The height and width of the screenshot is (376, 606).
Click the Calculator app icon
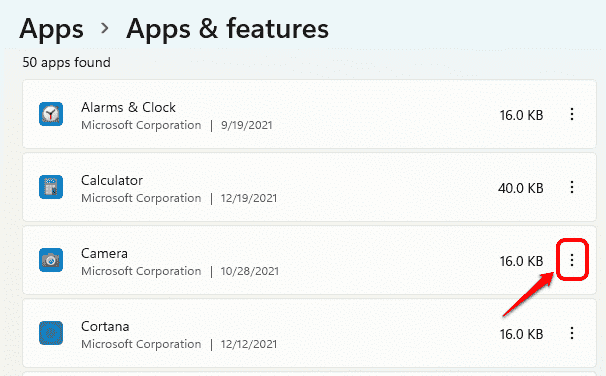click(51, 187)
